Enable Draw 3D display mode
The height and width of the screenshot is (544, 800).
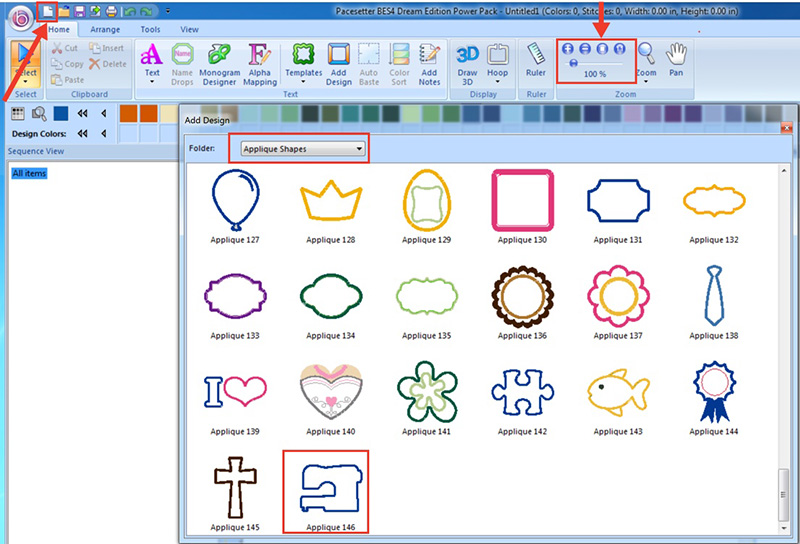pos(467,60)
